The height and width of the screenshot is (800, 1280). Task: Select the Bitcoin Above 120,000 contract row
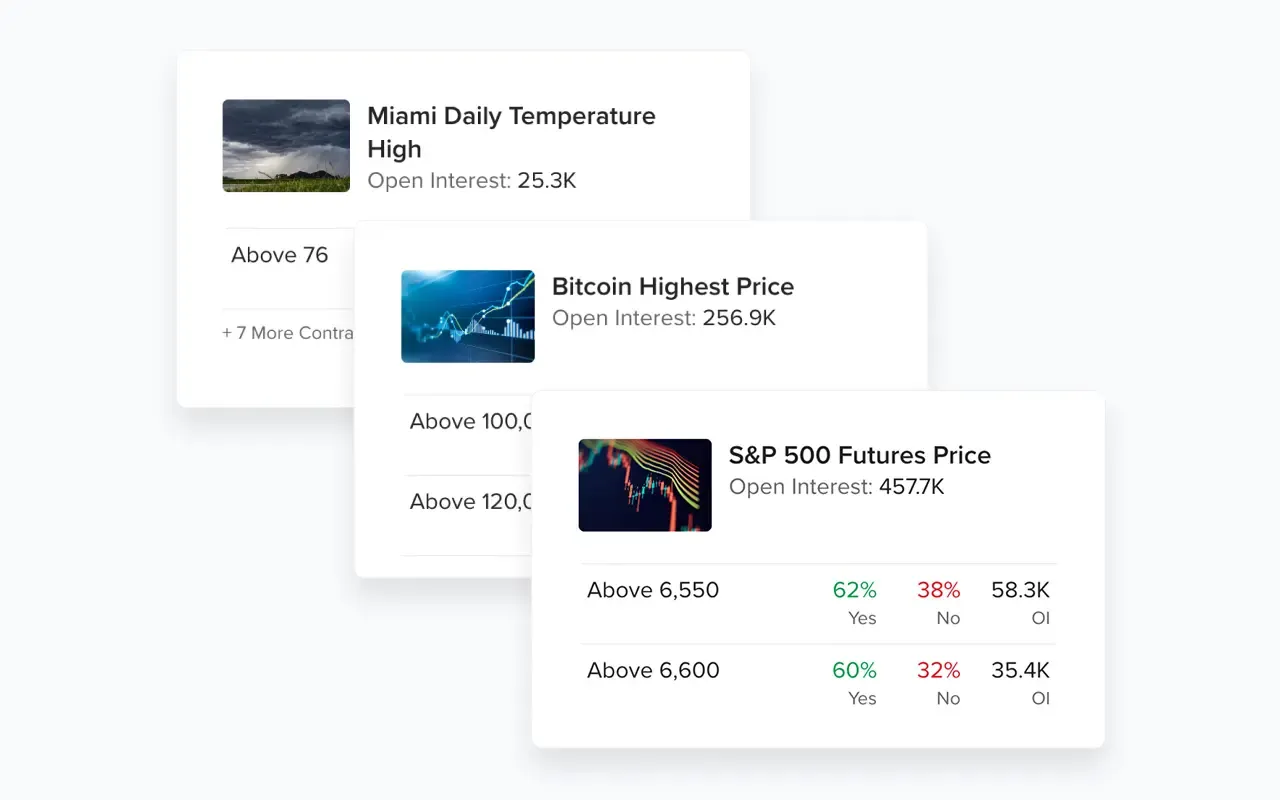tap(469, 502)
